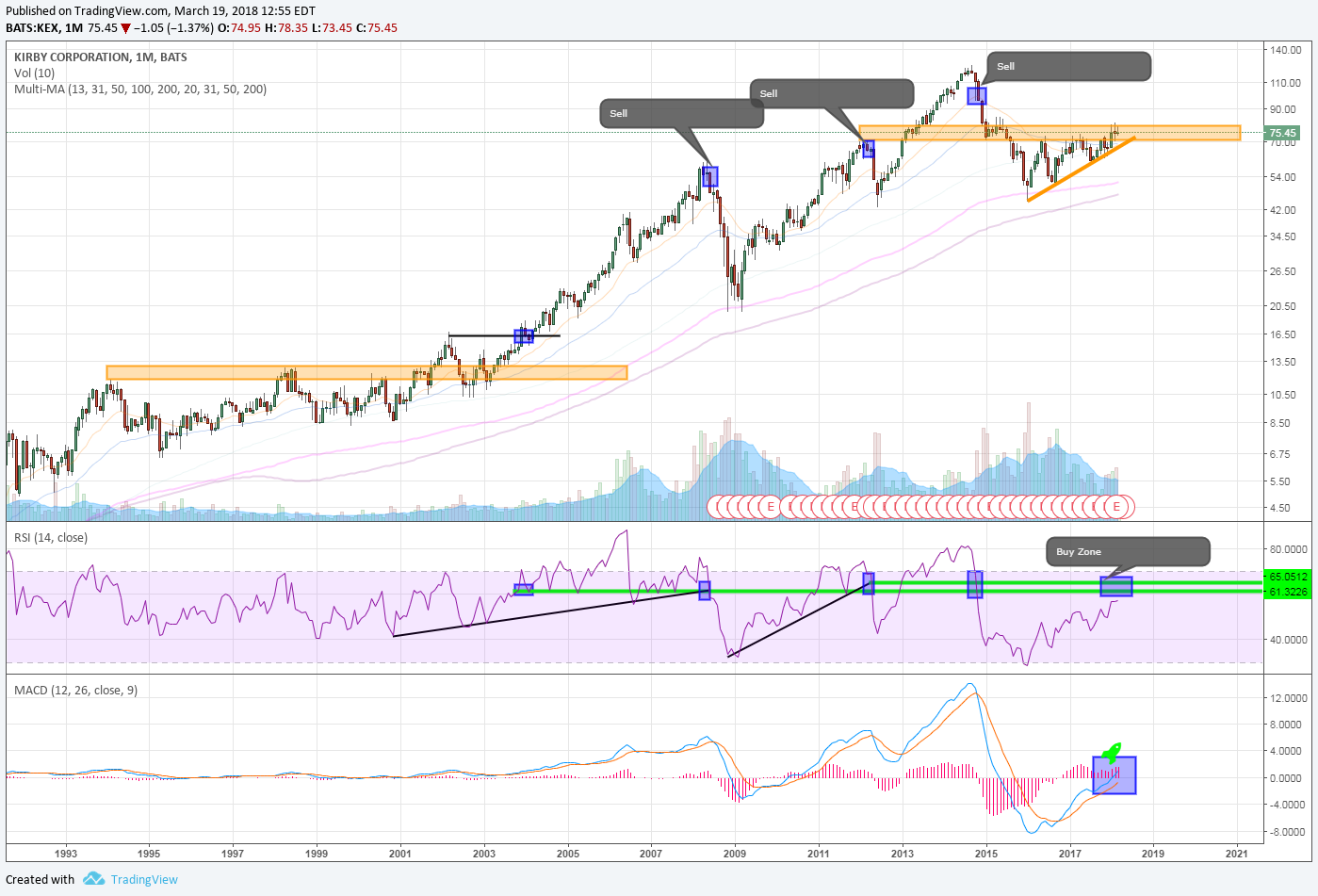Click the 61.3226 RSI level tag

(x=1287, y=592)
